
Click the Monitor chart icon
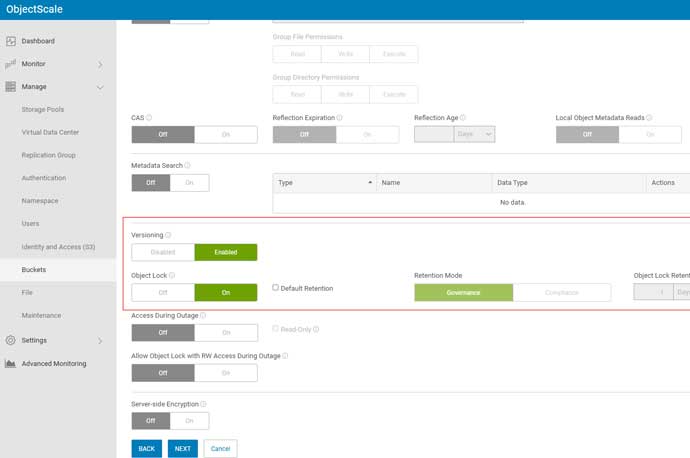tap(11, 64)
